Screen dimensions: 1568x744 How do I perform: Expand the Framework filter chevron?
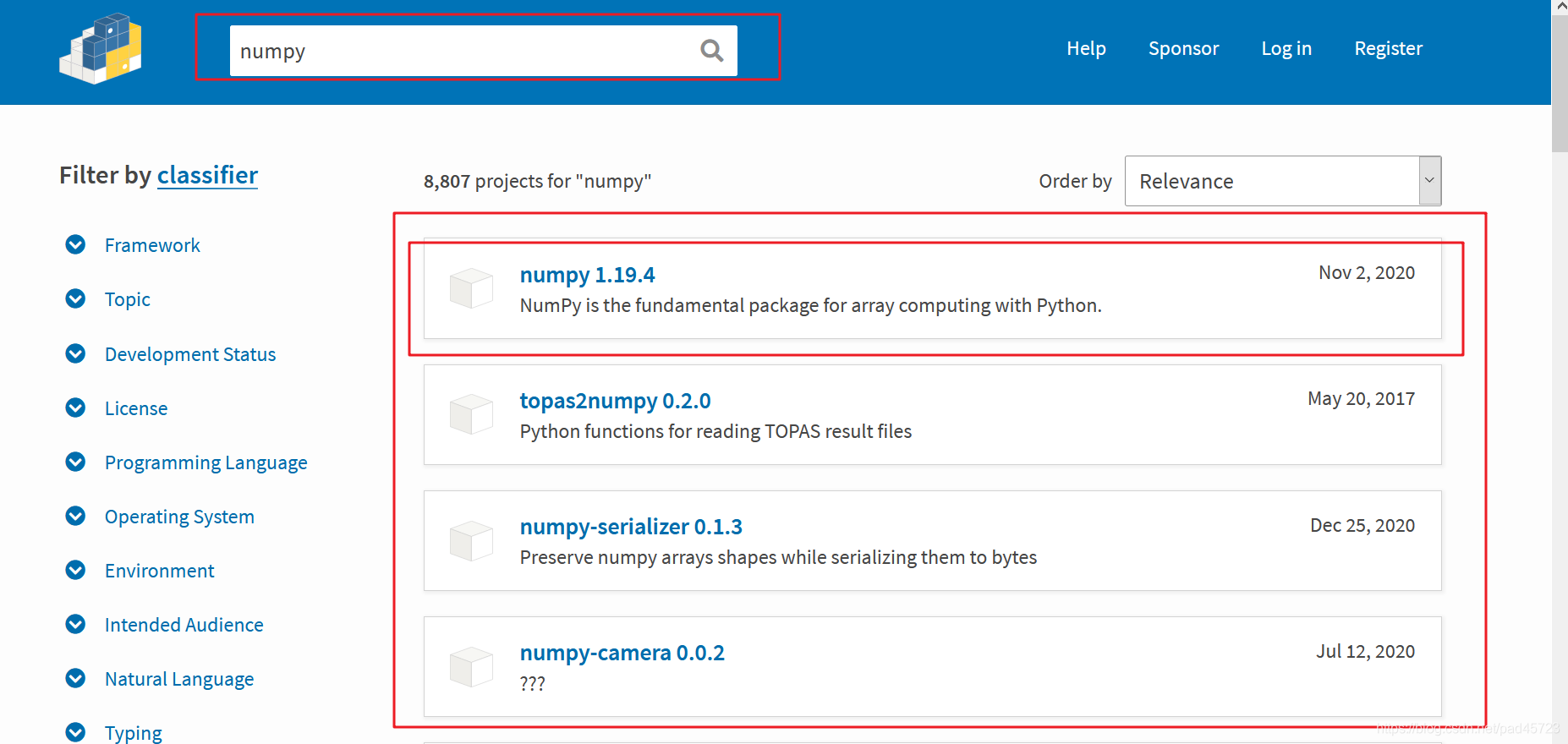[x=75, y=244]
